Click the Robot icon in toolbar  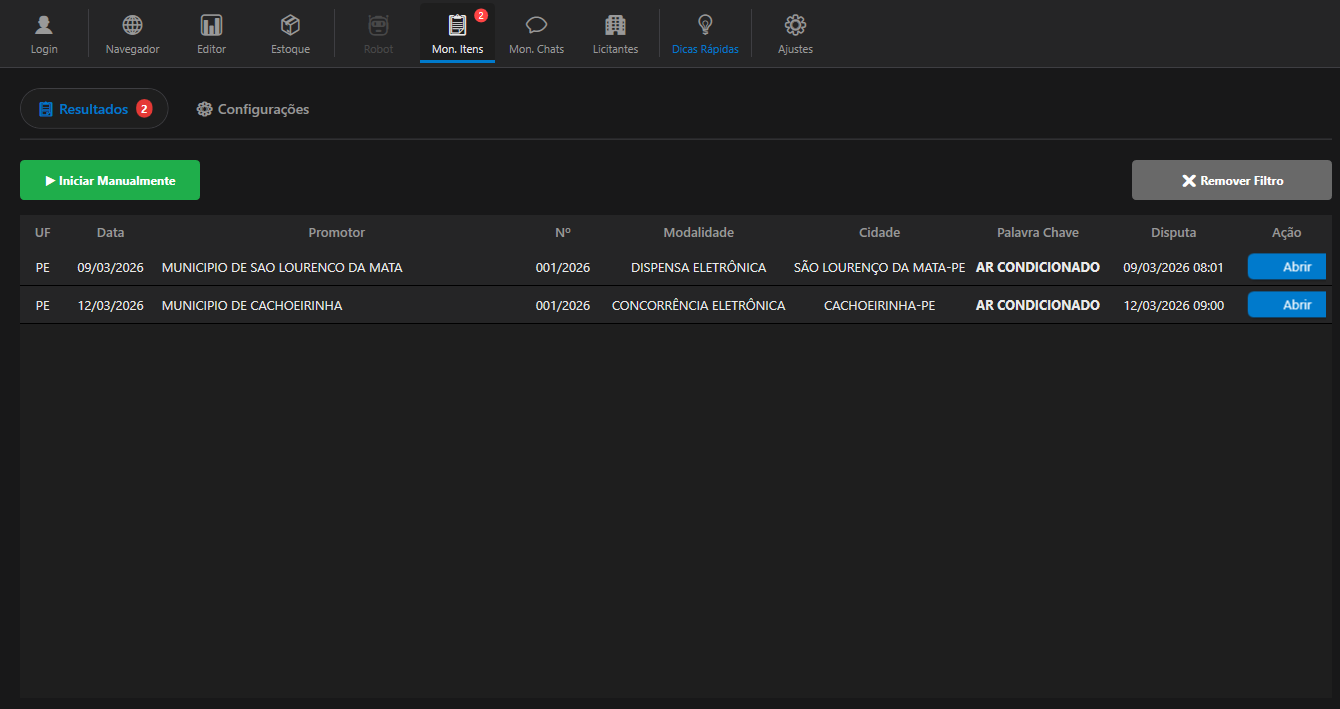click(x=378, y=26)
